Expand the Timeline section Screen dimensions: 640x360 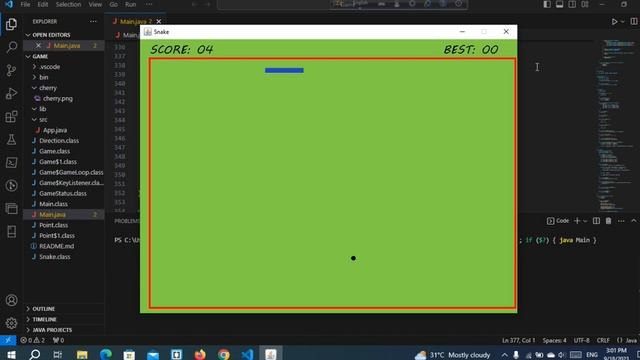tap(64, 320)
